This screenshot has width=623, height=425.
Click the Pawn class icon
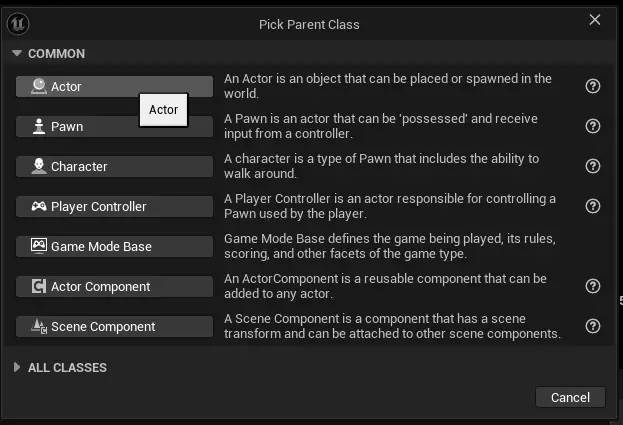[38, 127]
